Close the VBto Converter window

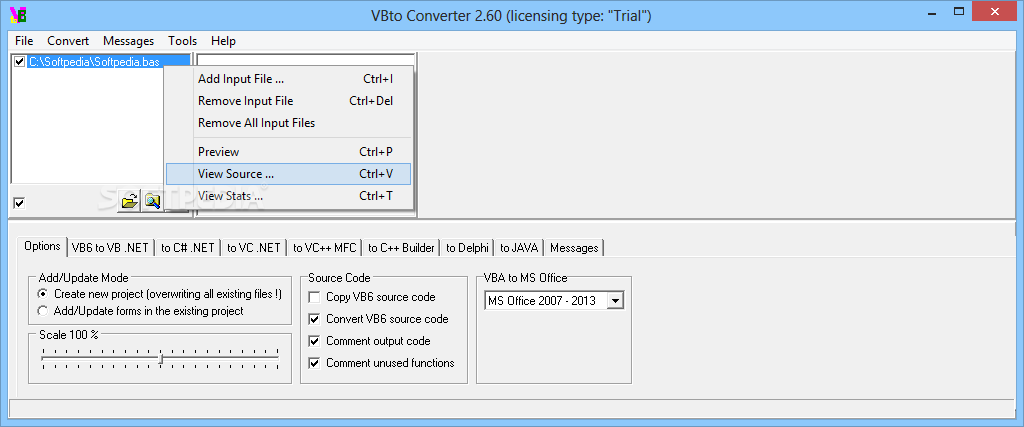[995, 12]
